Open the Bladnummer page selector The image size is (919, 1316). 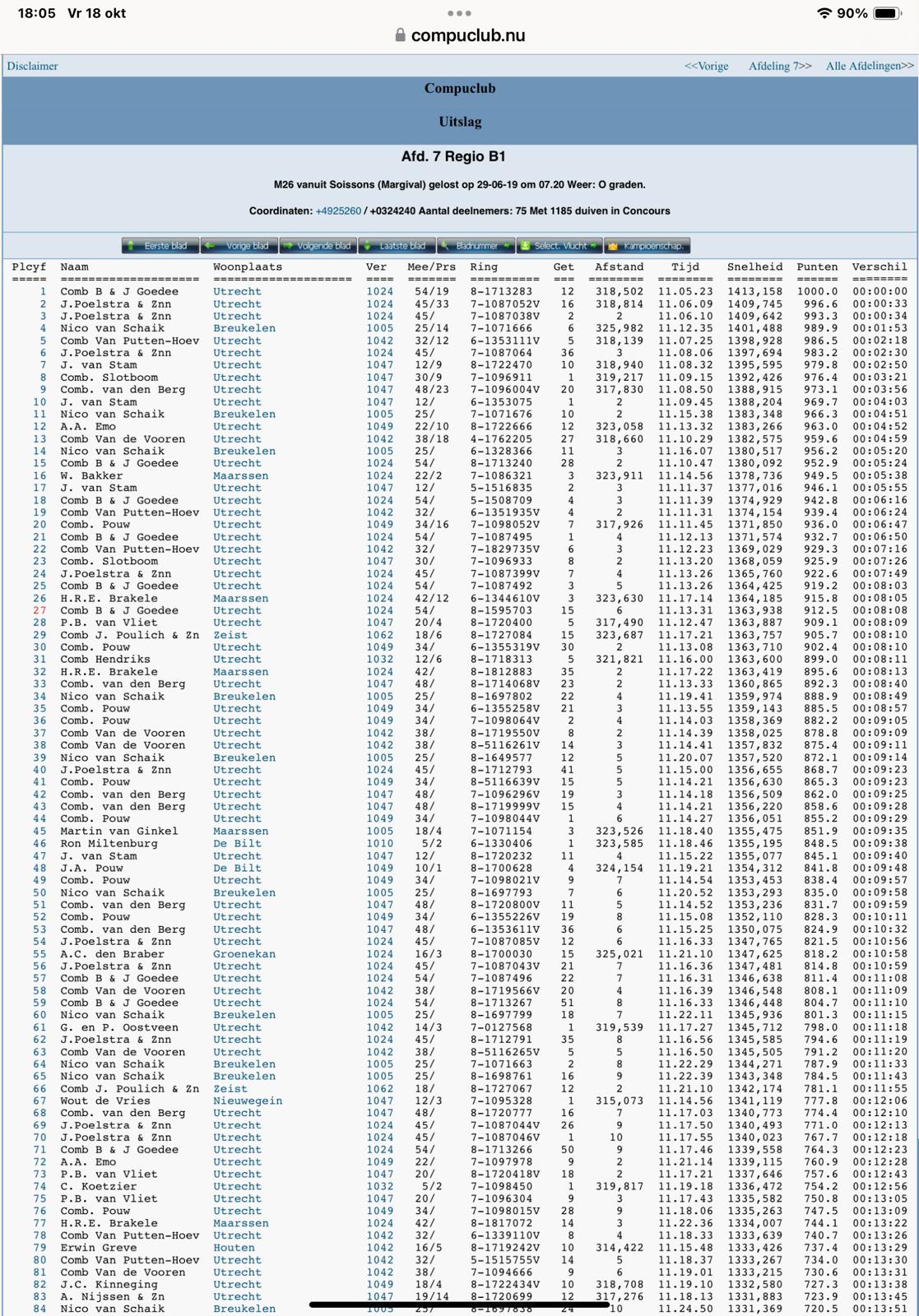coord(476,246)
